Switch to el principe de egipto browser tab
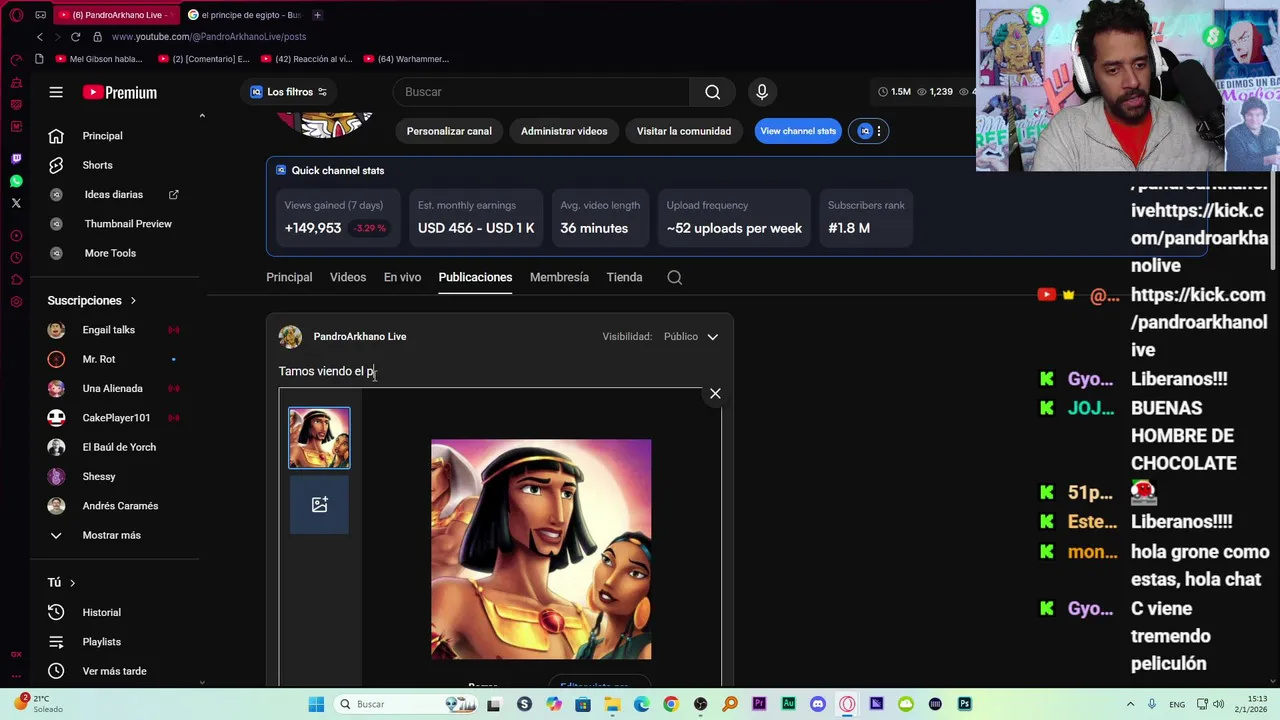Screen dimensions: 1280x720 [244, 15]
